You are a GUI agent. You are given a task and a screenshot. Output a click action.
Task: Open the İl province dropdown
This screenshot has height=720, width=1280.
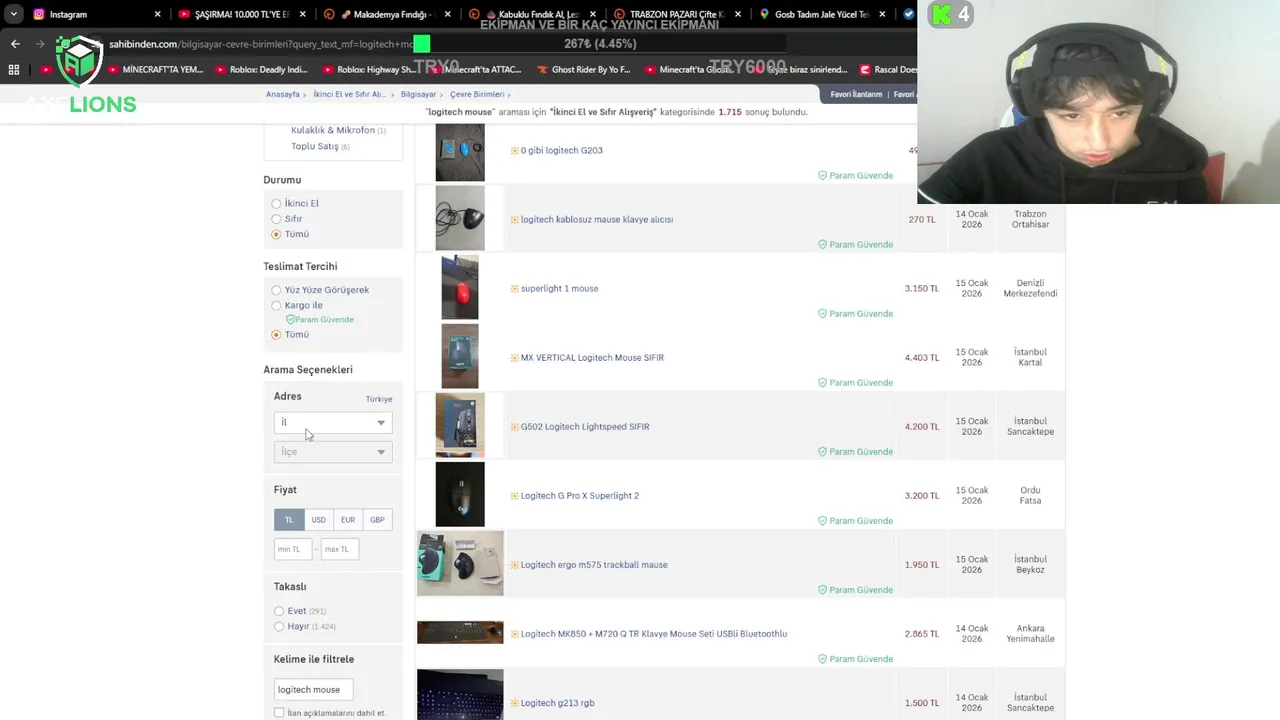332,423
